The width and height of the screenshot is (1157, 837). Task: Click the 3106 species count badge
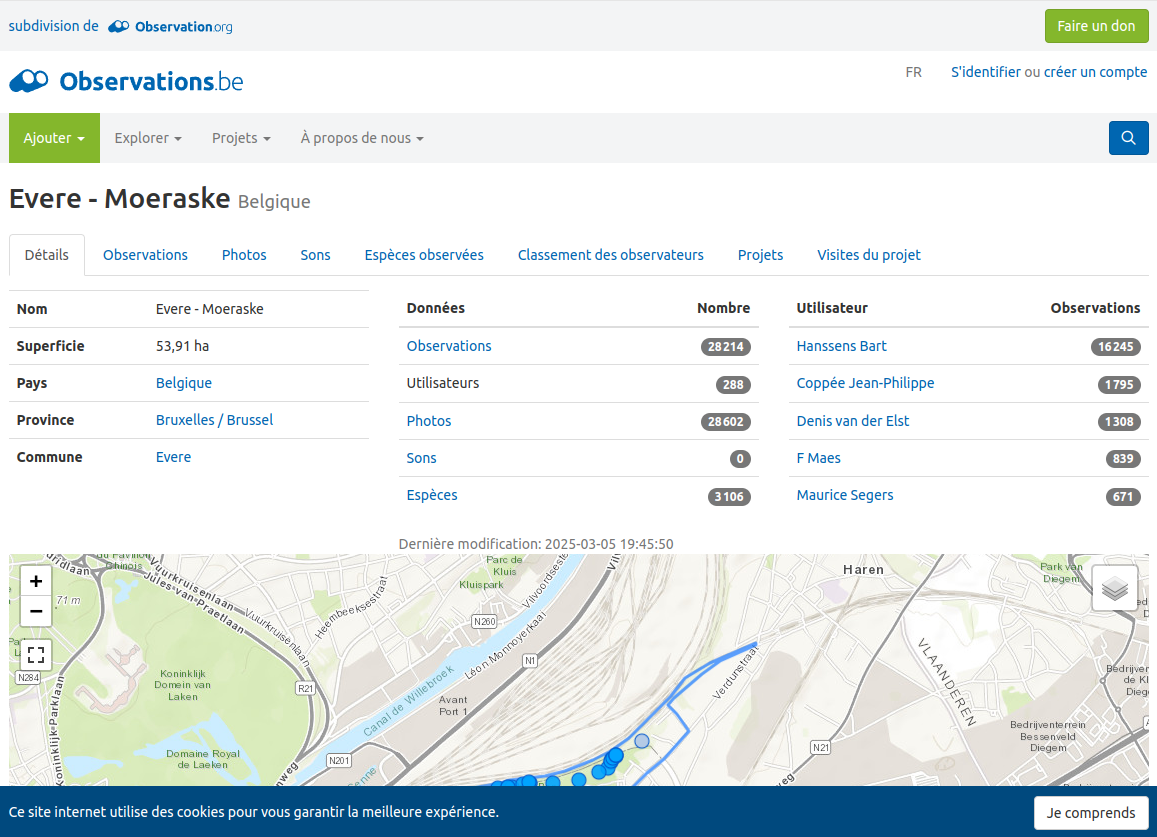729,496
